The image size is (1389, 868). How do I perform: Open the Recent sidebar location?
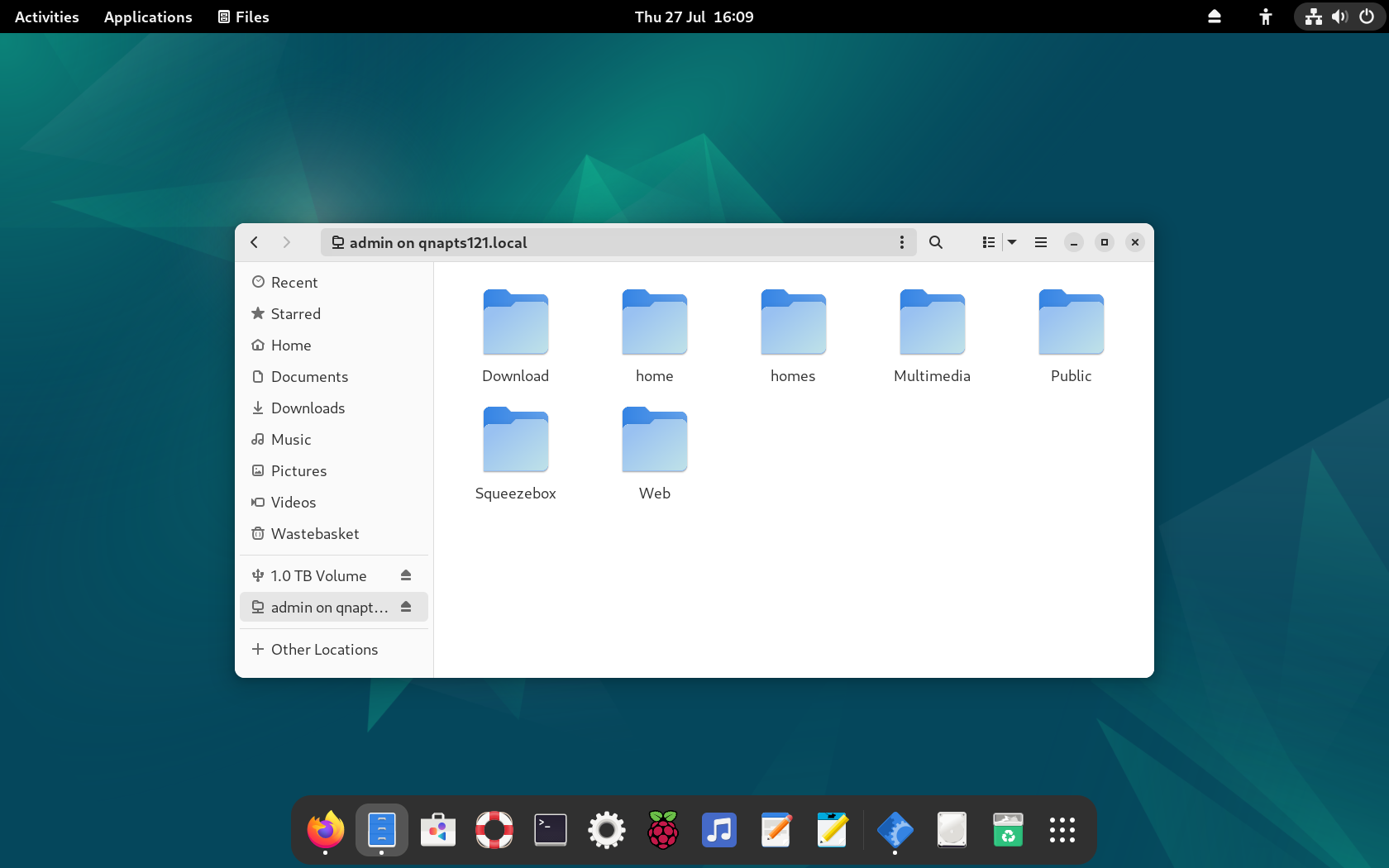(334, 283)
